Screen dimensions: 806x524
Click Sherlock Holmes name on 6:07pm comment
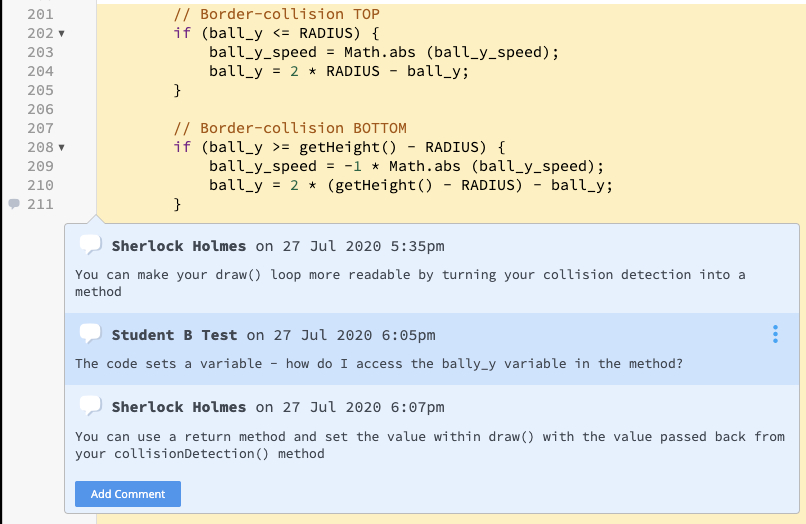coord(178,407)
